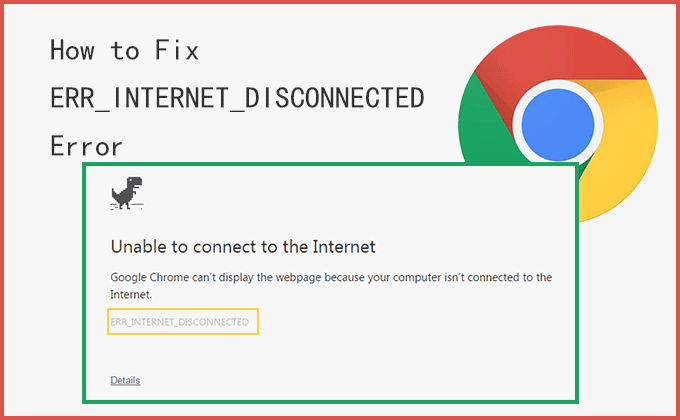Click the large ERR_INTERNET_DISCONNECTED title text
The width and height of the screenshot is (680, 420).
237,98
